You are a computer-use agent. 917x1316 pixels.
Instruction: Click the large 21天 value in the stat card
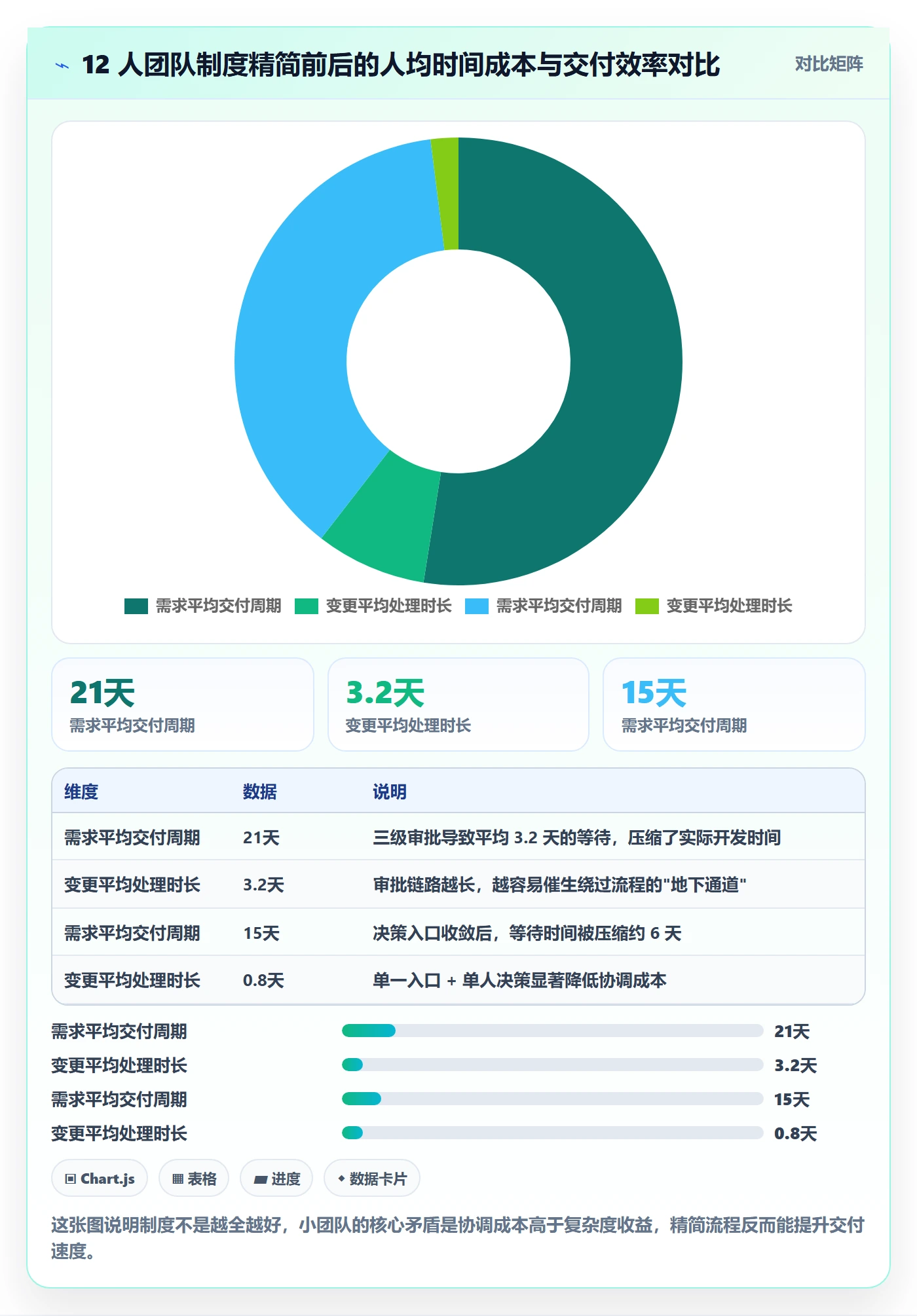[102, 693]
